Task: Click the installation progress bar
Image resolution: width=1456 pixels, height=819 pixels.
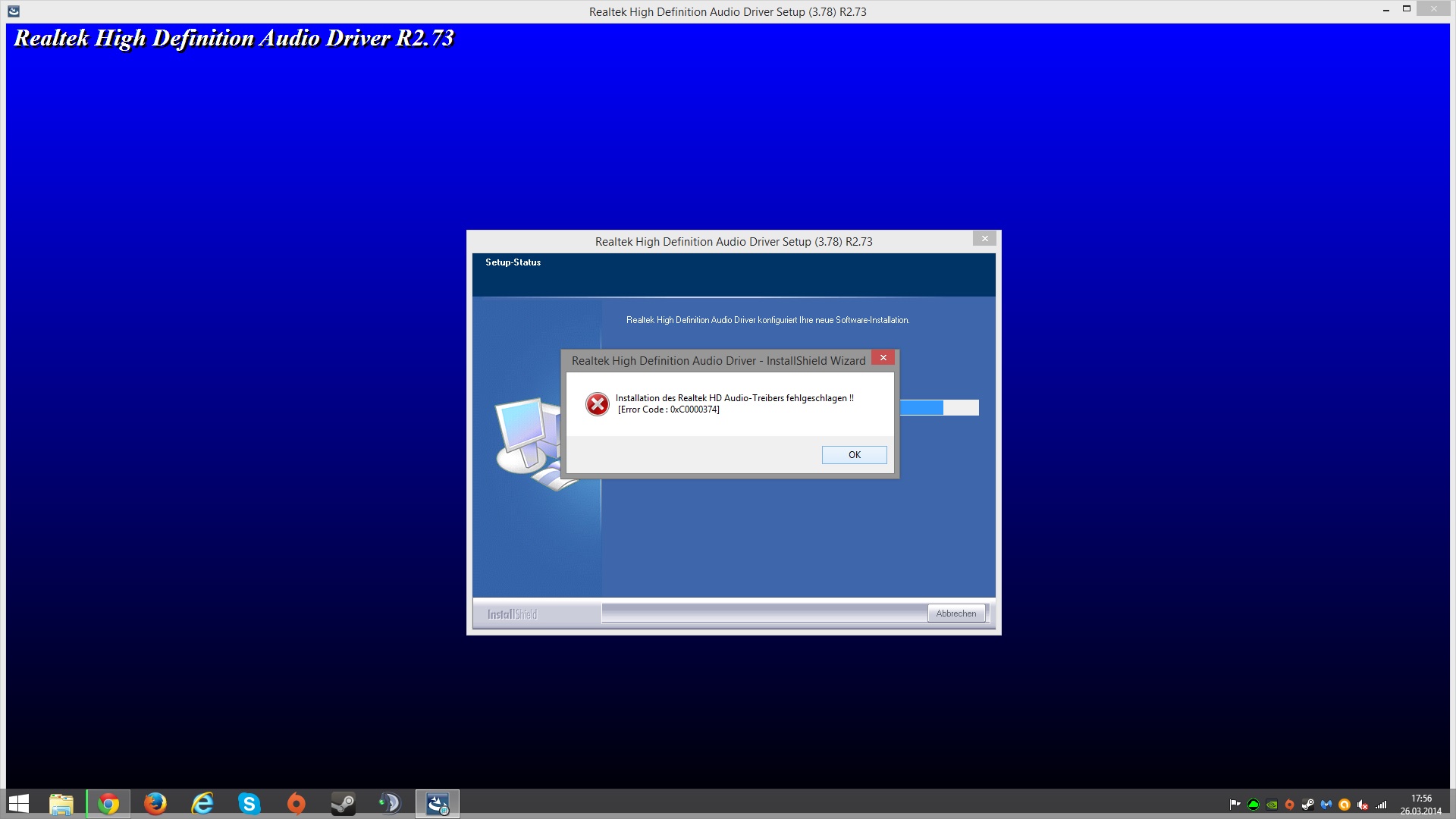Action: coord(939,408)
